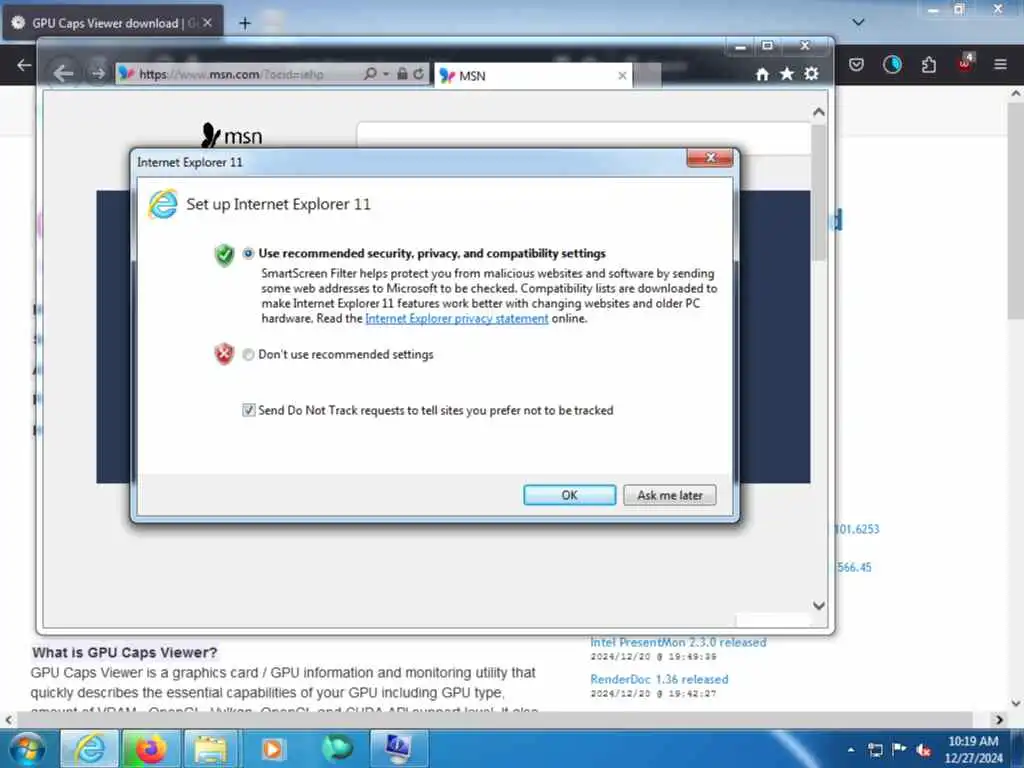
Task: Click Action Center flag tray icon
Action: [x=899, y=749]
